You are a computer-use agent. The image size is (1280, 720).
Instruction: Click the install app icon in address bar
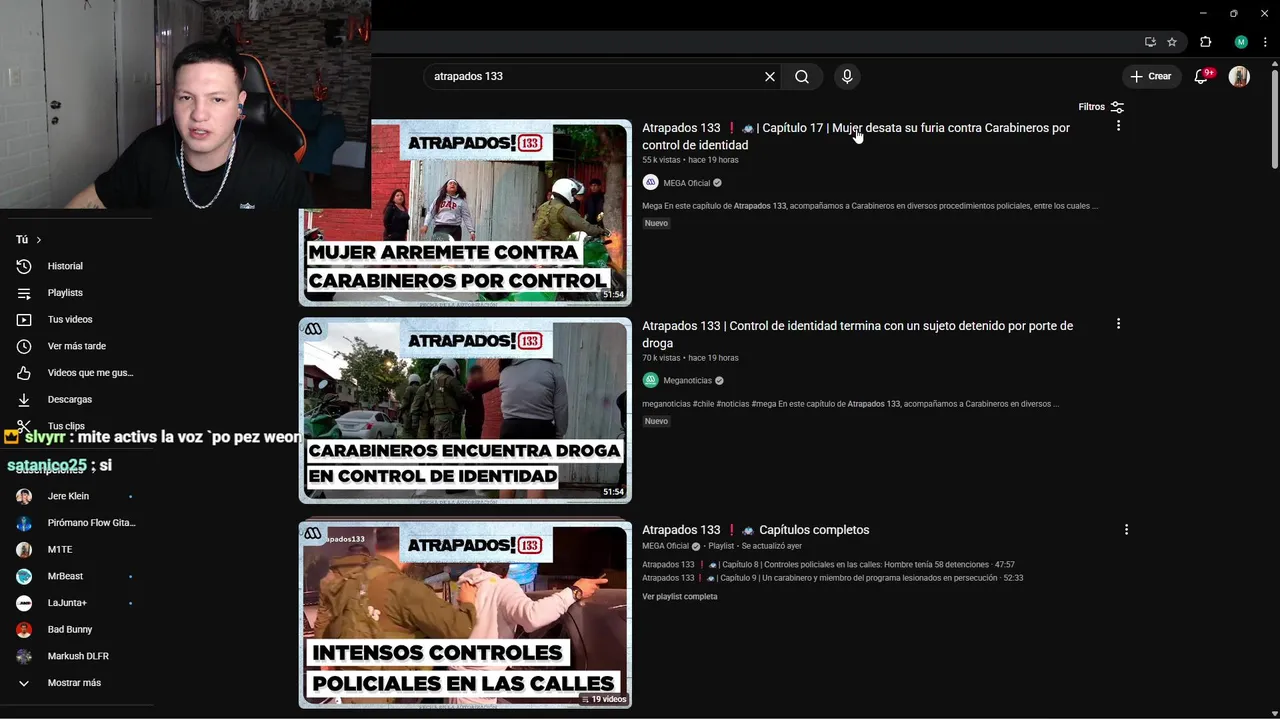coord(1150,42)
